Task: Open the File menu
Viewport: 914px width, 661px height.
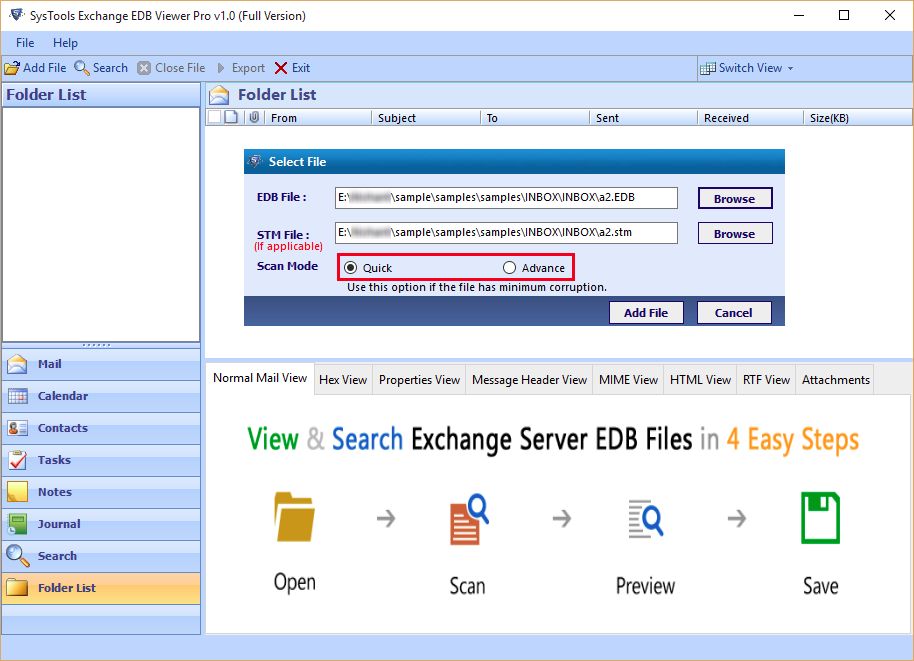Action: point(25,43)
